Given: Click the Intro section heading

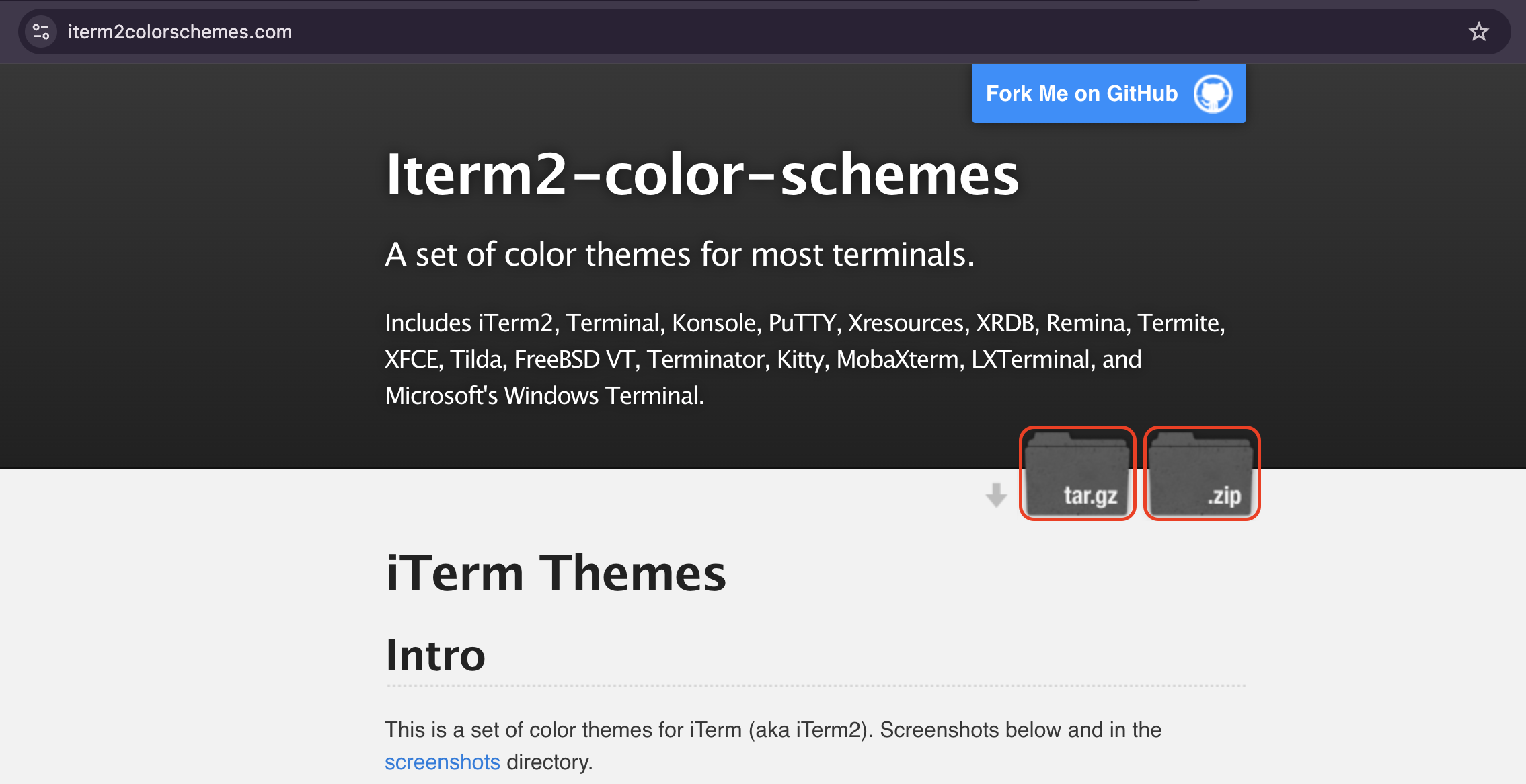Looking at the screenshot, I should coord(435,656).
